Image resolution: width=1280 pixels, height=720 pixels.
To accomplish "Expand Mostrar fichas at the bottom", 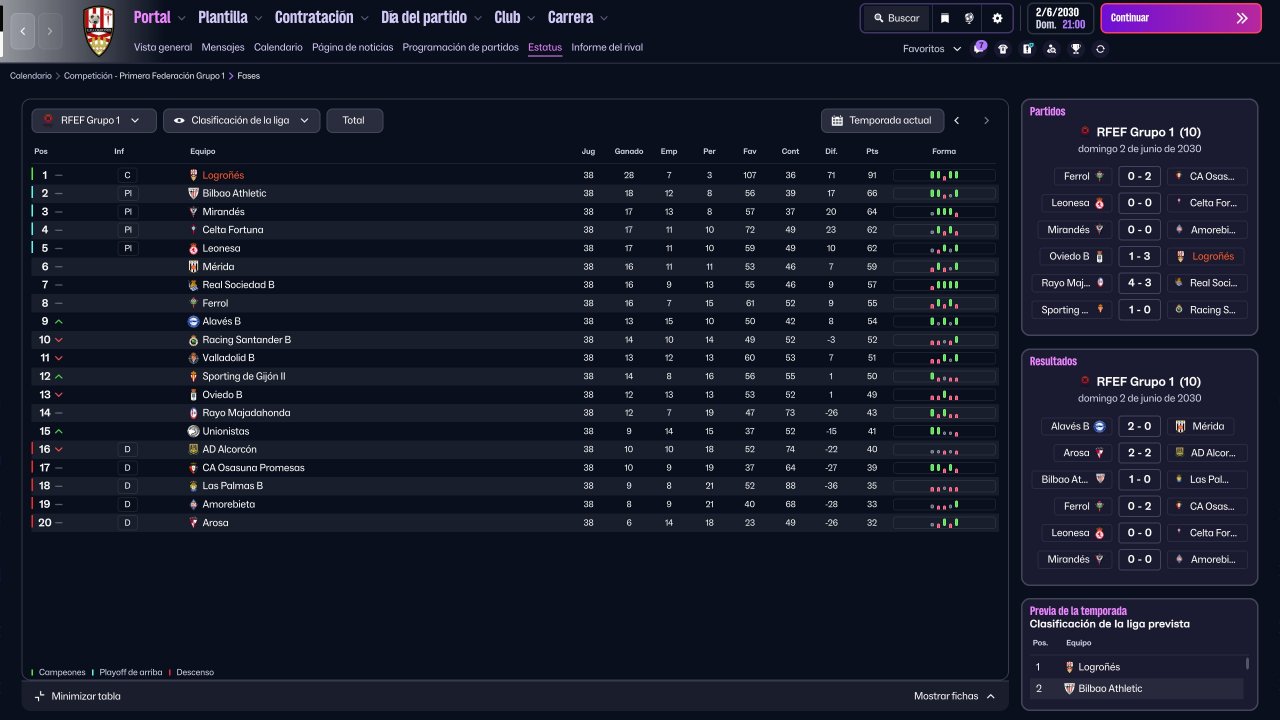I will (x=954, y=696).
